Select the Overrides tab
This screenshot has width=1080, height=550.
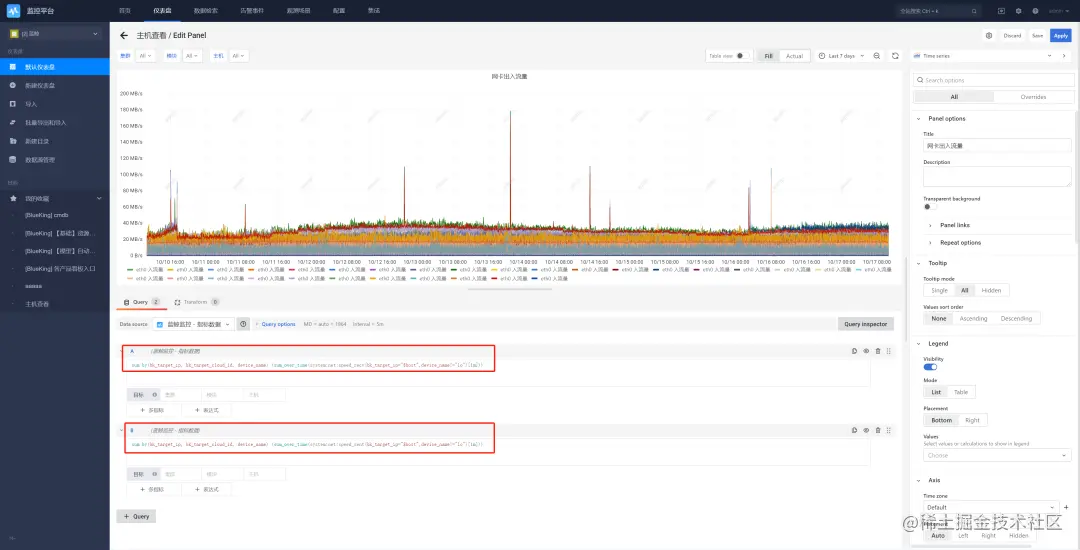point(1033,97)
